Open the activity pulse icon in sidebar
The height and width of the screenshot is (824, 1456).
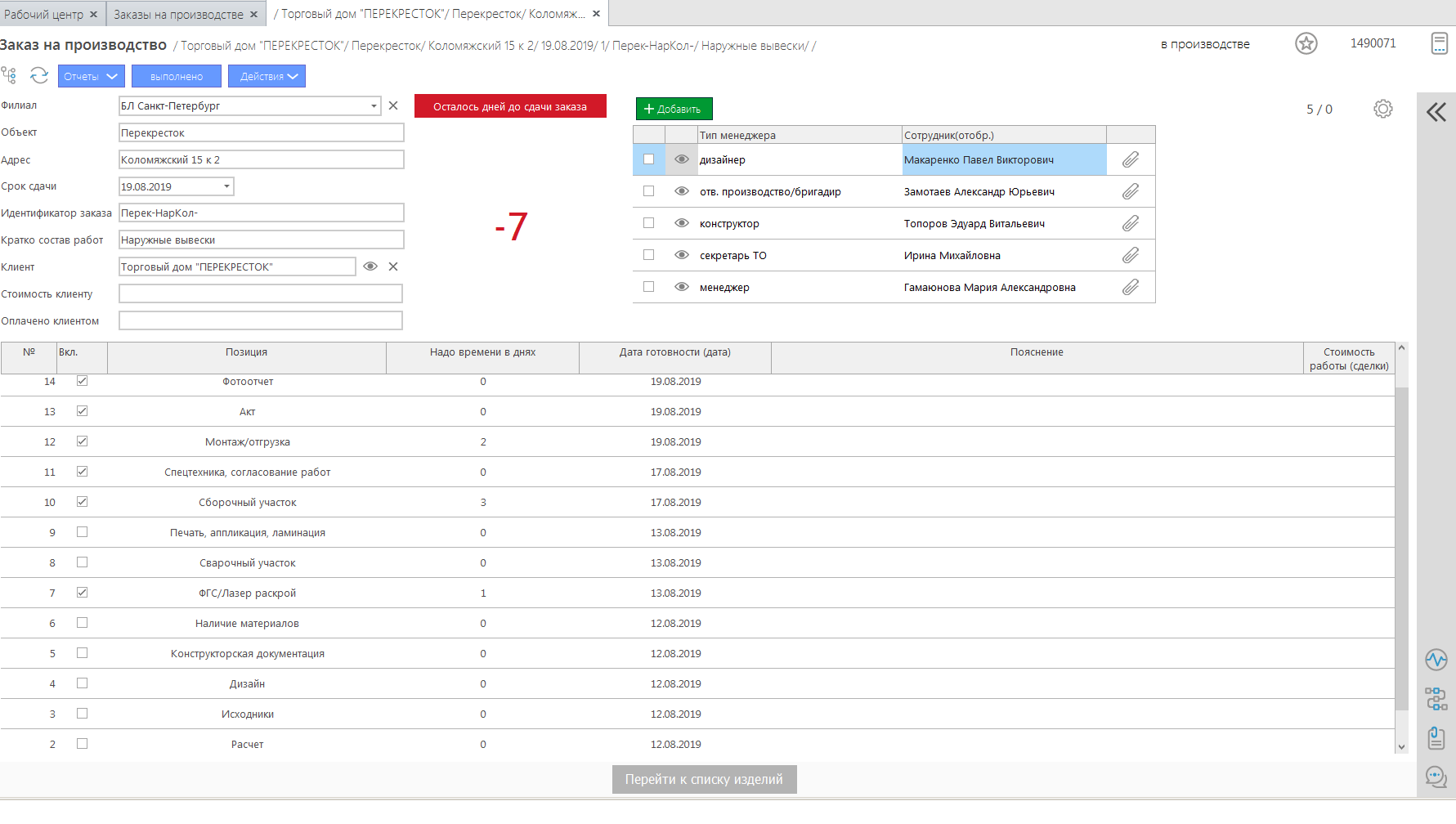(1436, 660)
